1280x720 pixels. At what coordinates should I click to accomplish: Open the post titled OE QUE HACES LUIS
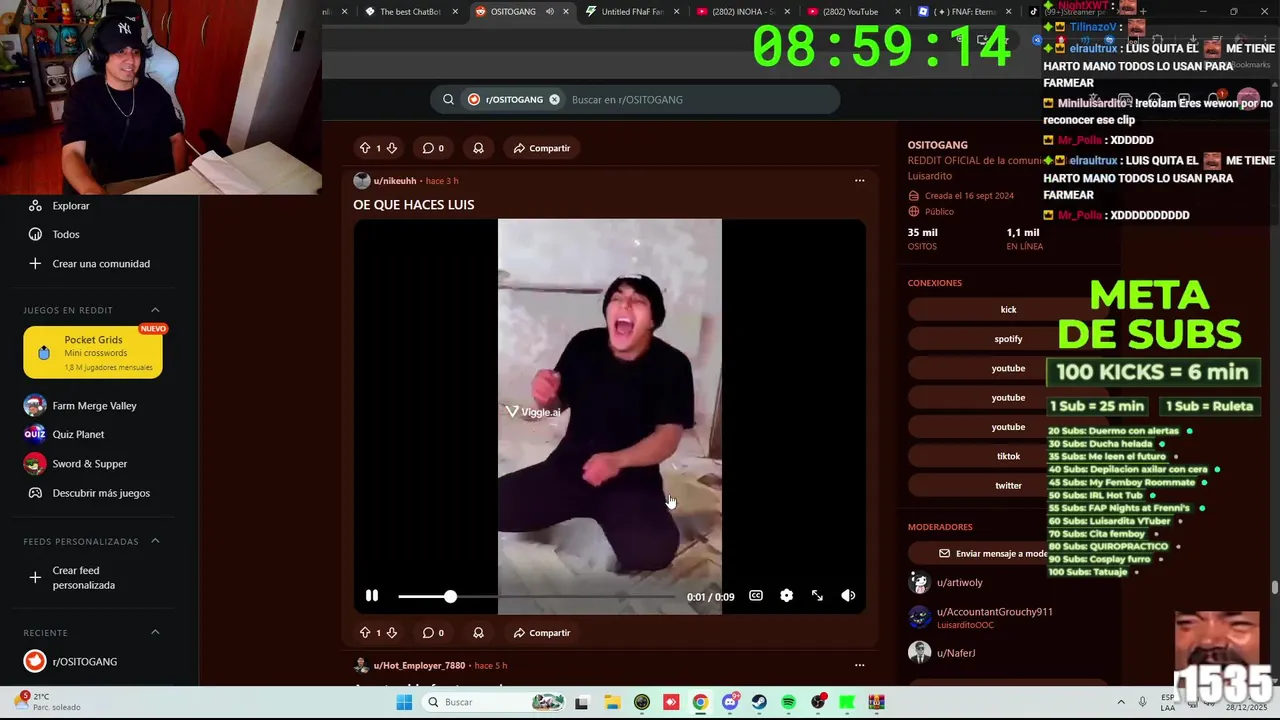pyautogui.click(x=413, y=204)
